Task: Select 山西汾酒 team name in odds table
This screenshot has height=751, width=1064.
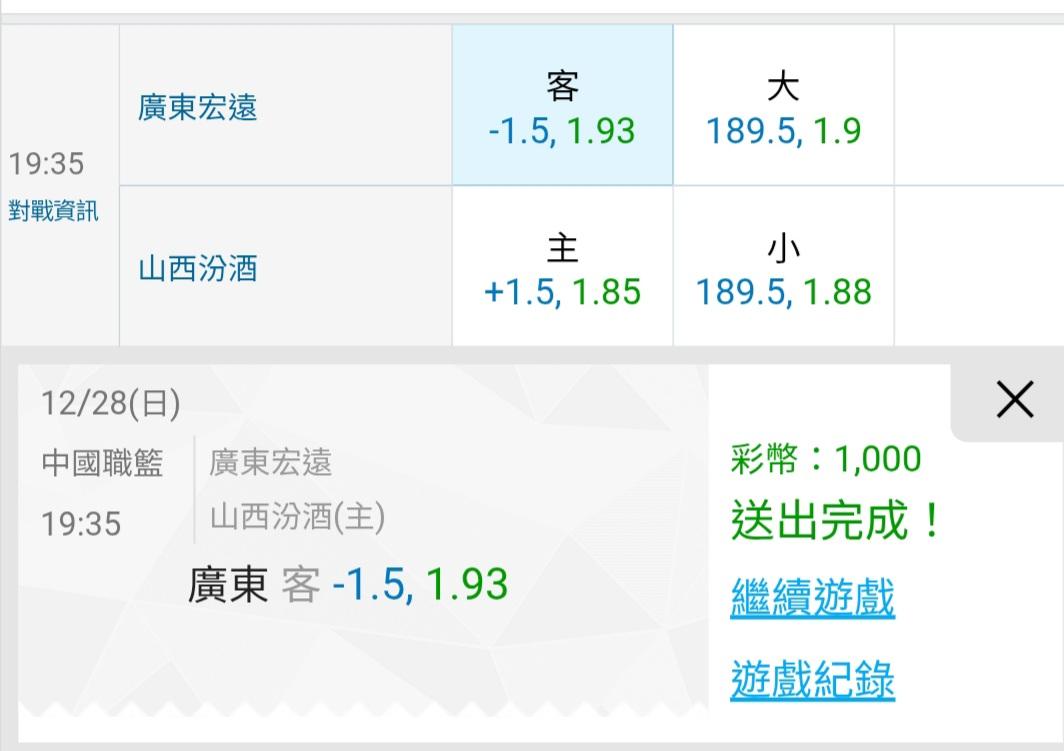Action: click(198, 269)
